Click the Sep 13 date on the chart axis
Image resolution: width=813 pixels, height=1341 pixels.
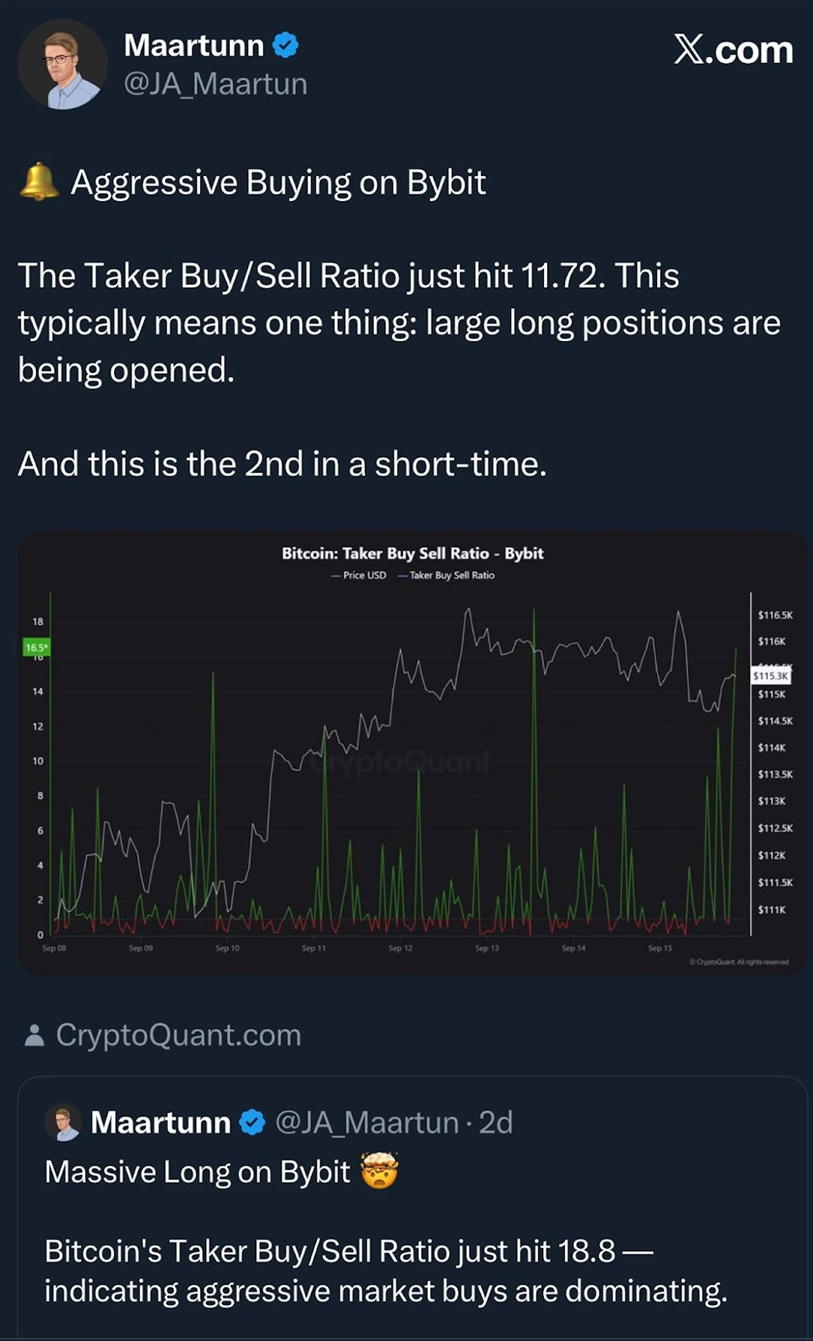coord(487,948)
